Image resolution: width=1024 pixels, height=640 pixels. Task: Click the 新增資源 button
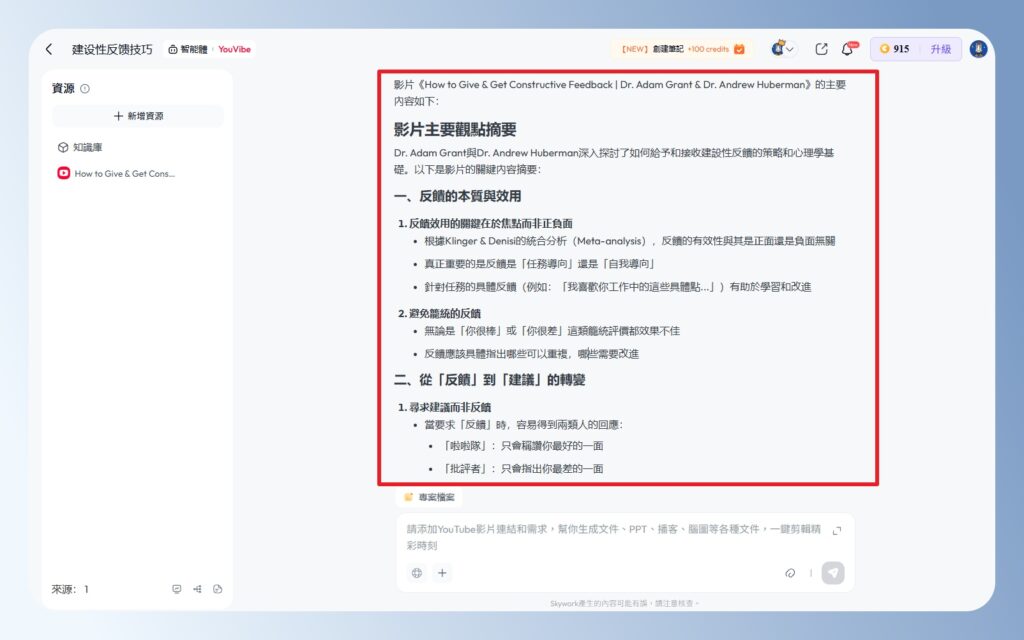coord(141,118)
